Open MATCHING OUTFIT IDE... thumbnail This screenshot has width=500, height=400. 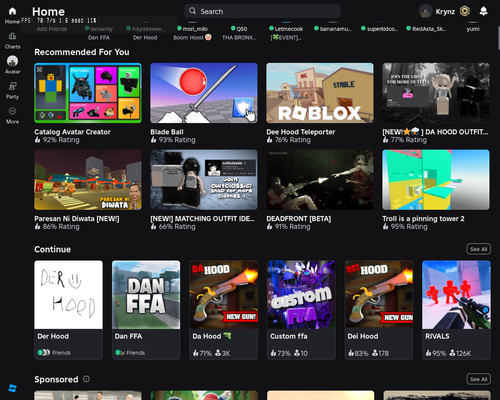(204, 180)
